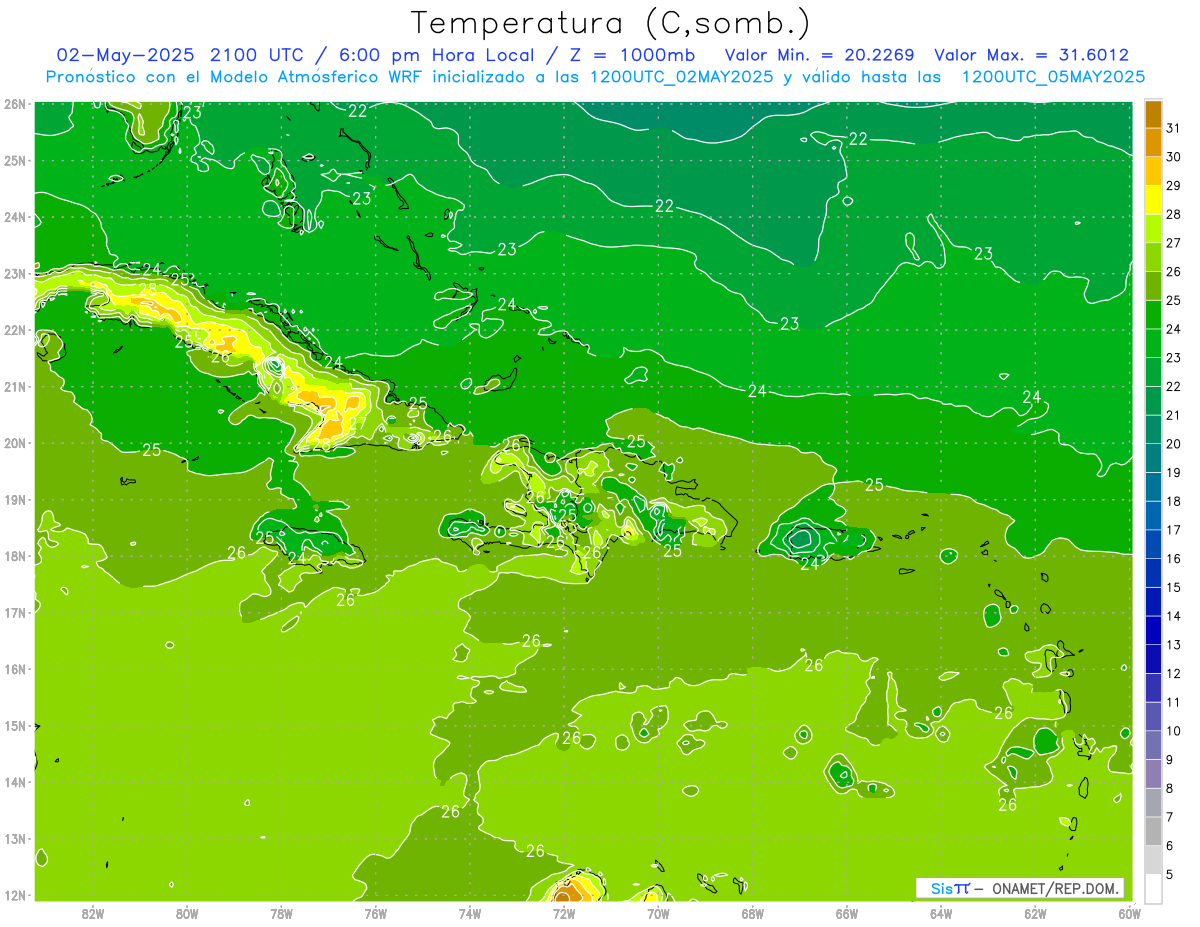Click the latitude label "22N"
Image resolution: width=1200 pixels, height=927 pixels.
tap(15, 330)
